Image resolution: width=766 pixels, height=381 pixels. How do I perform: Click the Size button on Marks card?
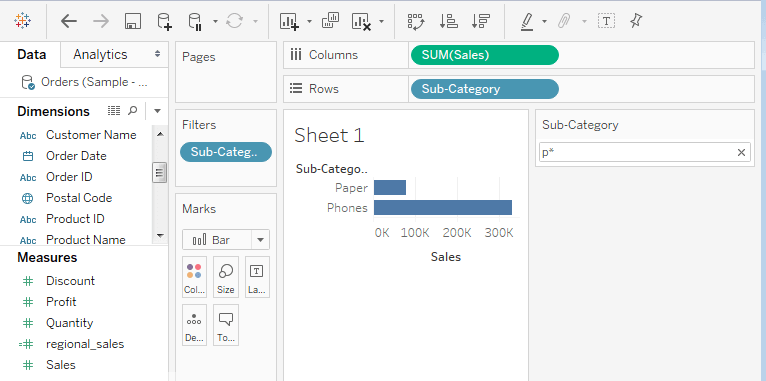(226, 277)
